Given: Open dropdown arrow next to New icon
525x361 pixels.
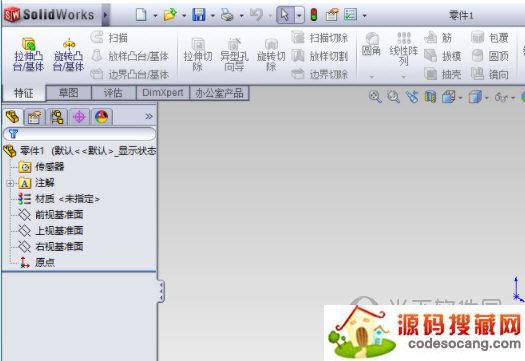Looking at the screenshot, I should pos(155,15).
